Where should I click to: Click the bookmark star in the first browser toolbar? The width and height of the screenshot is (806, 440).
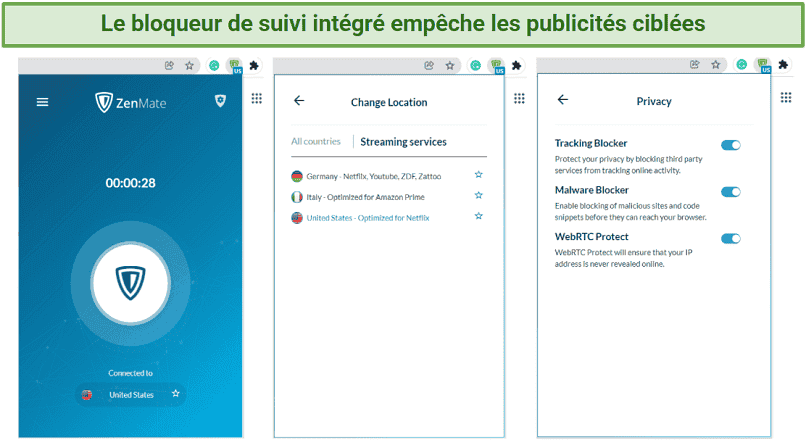(x=189, y=65)
